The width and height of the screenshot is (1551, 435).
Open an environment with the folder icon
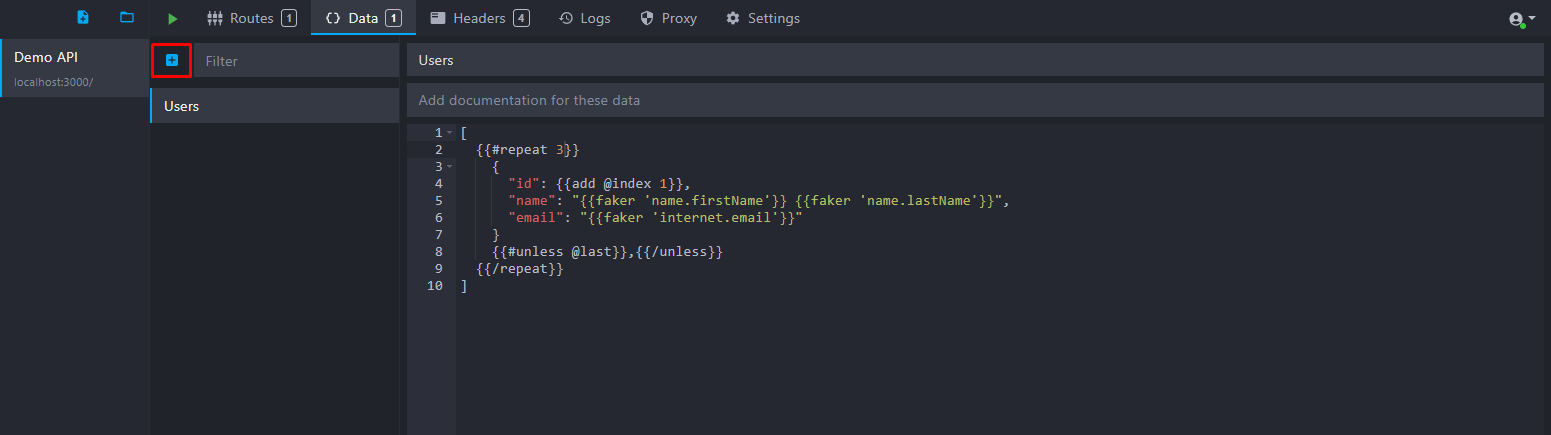pos(126,18)
